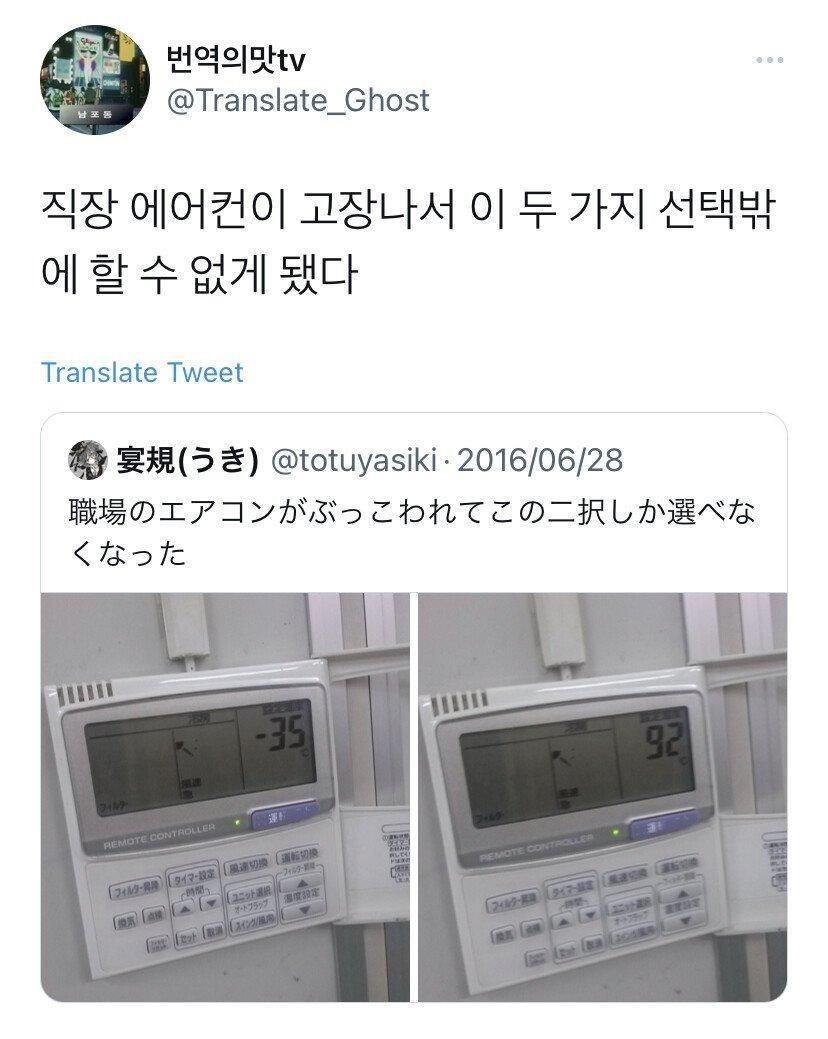Image resolution: width=828 pixels, height=1039 pixels.
Task: Click the blue power button in right photo
Action: [662, 825]
